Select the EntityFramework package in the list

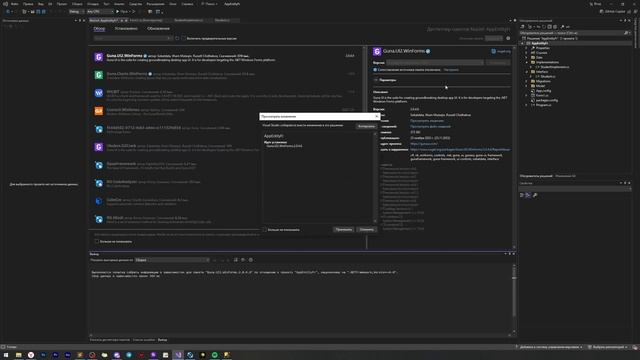point(176,165)
